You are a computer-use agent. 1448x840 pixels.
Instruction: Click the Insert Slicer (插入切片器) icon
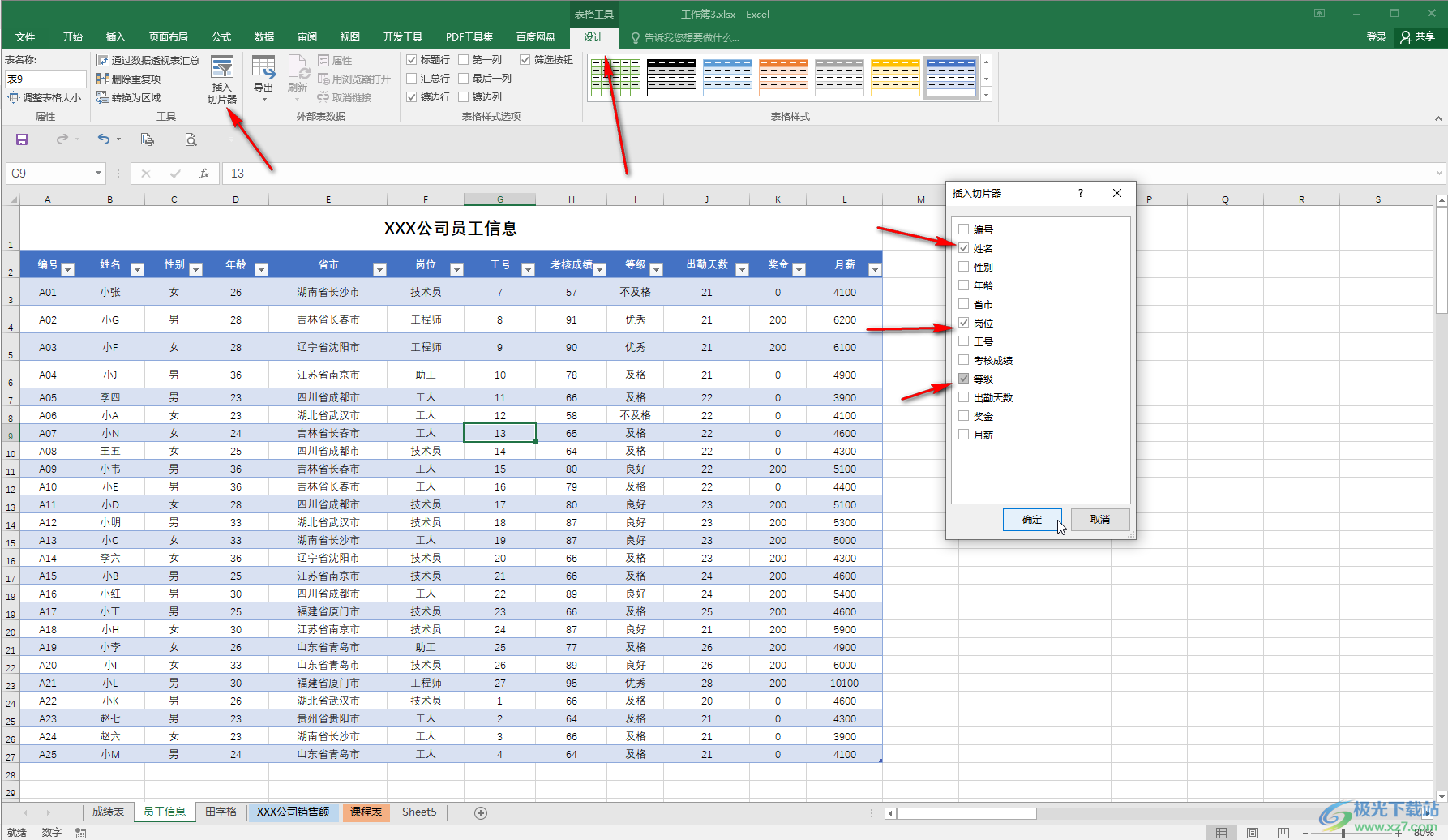point(222,79)
